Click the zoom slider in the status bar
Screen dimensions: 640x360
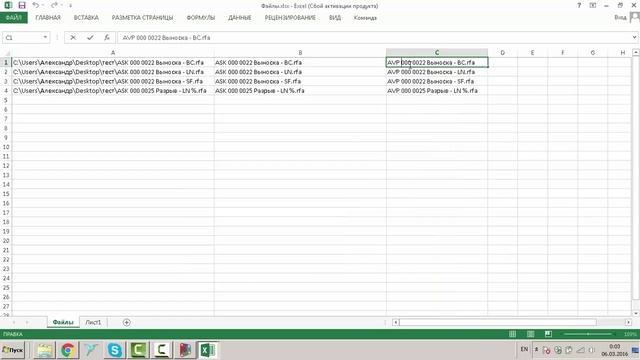[x=588, y=334]
